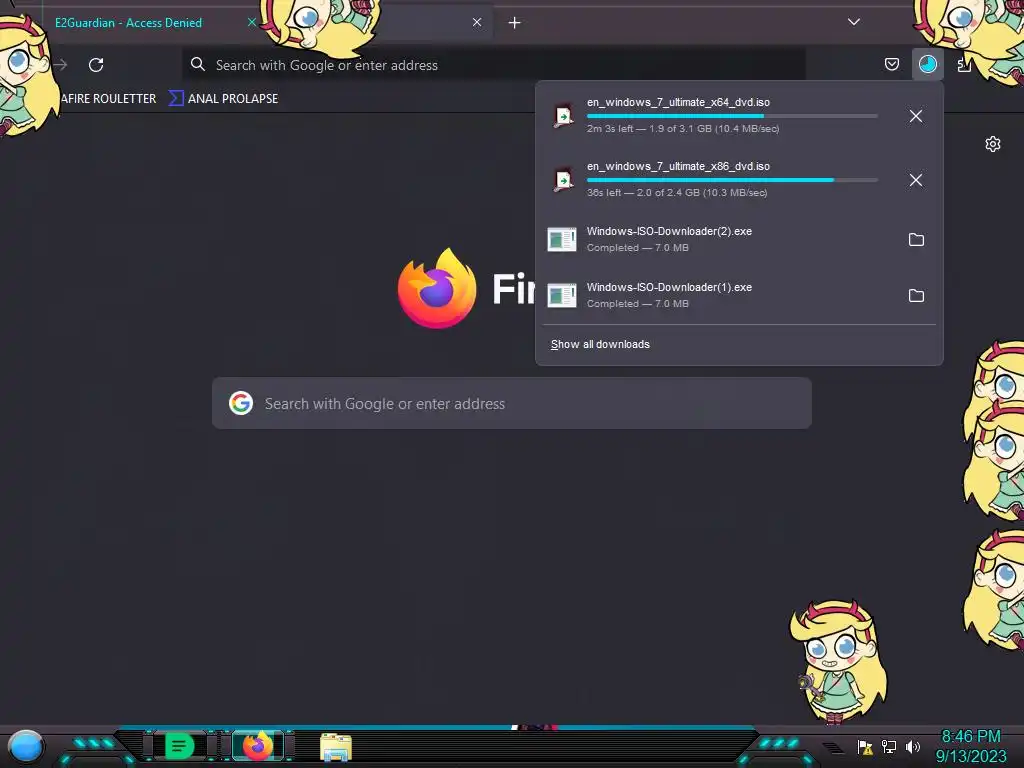Open the Pocket save icon in toolbar

(891, 64)
